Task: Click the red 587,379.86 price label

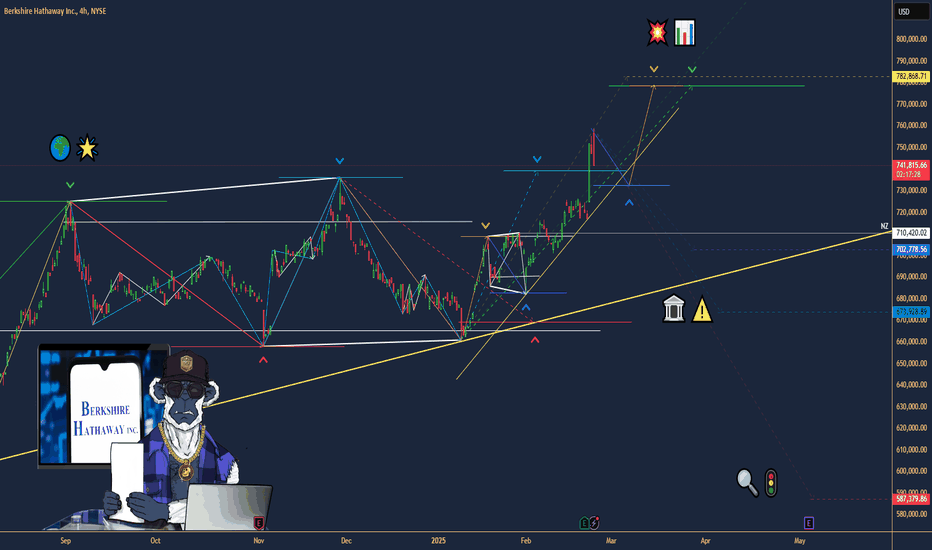Action: click(911, 499)
